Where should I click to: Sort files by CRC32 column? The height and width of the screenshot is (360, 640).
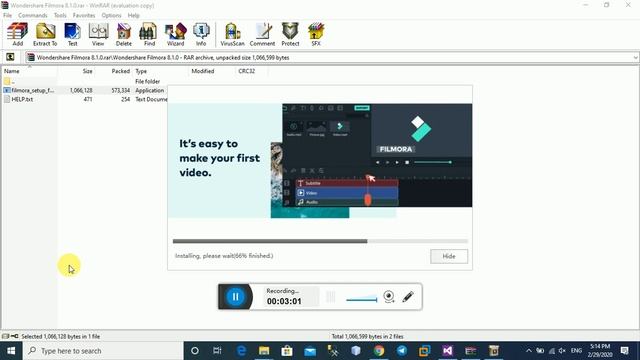click(251, 71)
